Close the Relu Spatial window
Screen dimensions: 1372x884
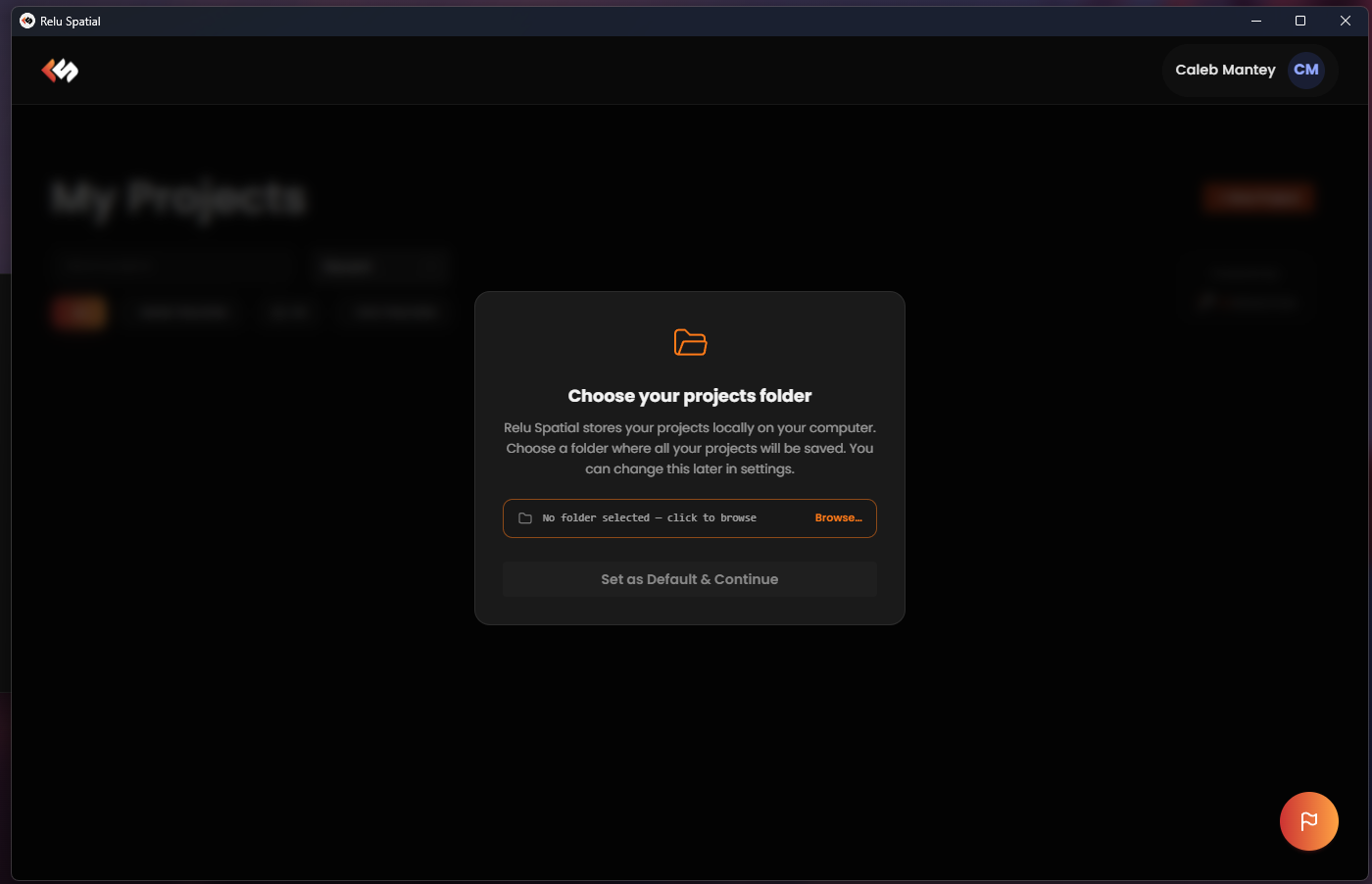pyautogui.click(x=1346, y=21)
